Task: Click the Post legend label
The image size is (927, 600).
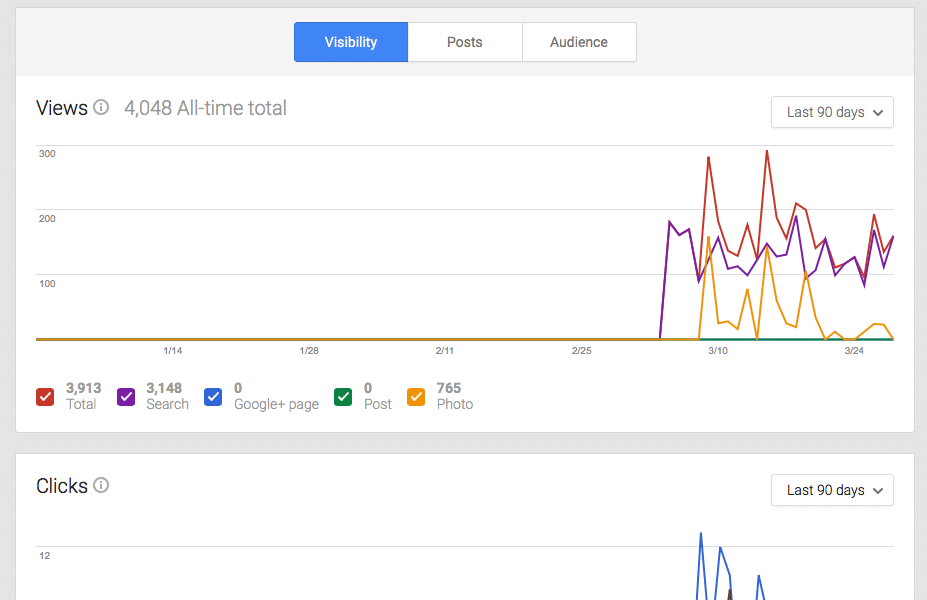Action: pos(378,404)
